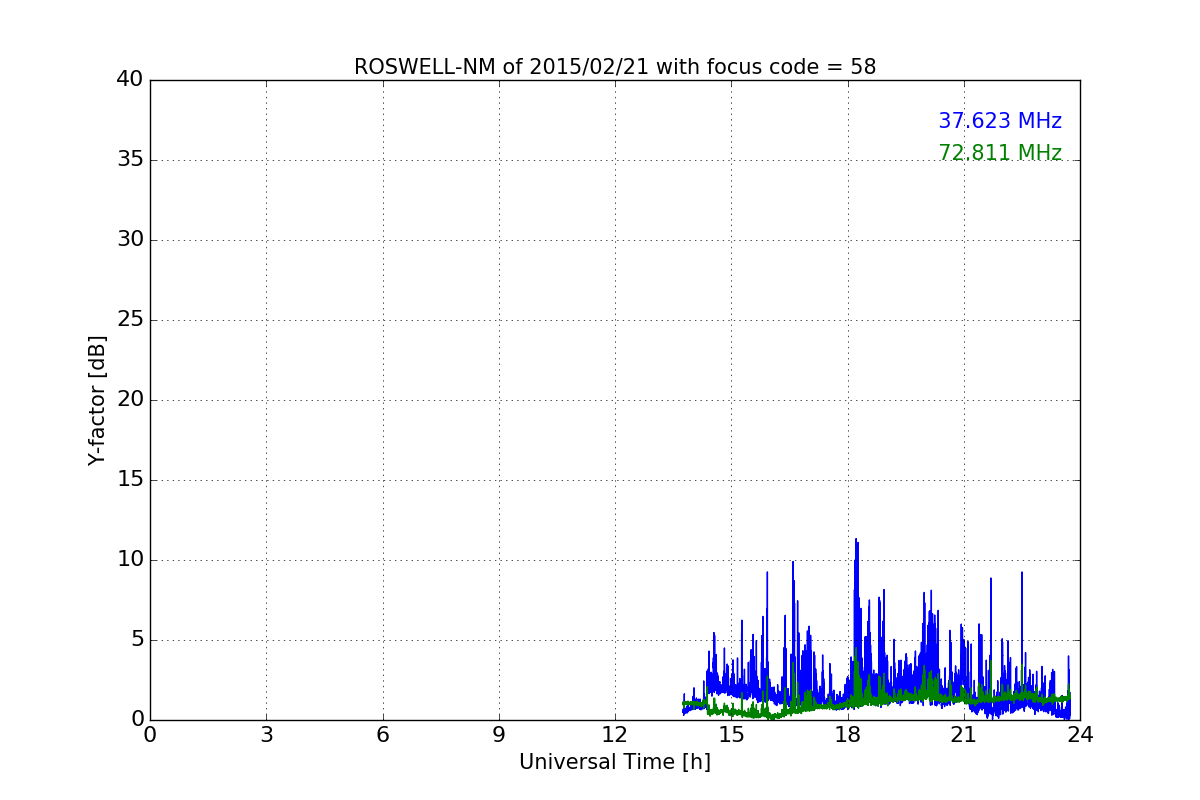Click the y-axis tick label 10
The height and width of the screenshot is (800, 1200).
(130, 560)
